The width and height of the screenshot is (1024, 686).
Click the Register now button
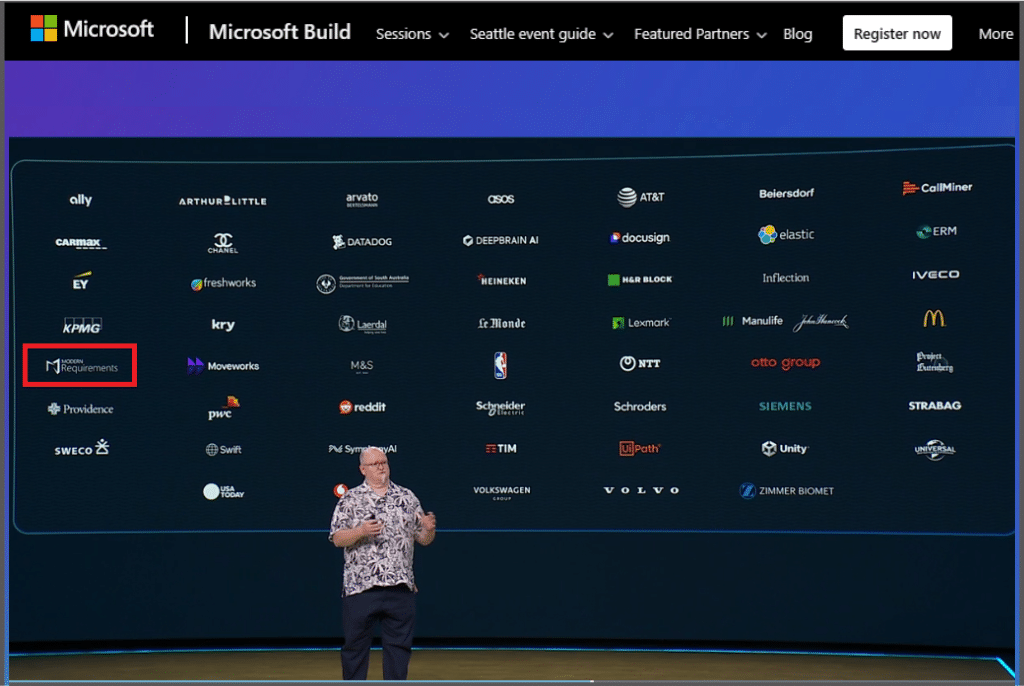[x=897, y=33]
